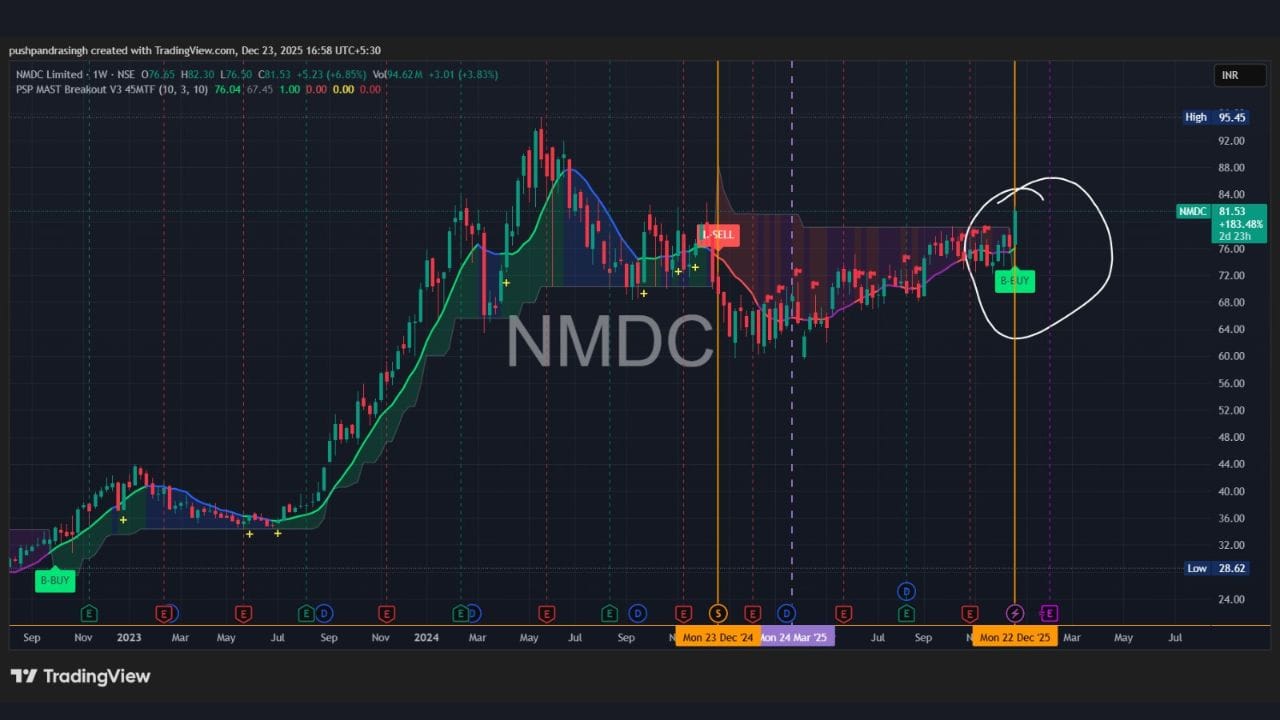This screenshot has height=720, width=1280.
Task: Click the yellow S split marker on the timeline
Action: coord(717,613)
